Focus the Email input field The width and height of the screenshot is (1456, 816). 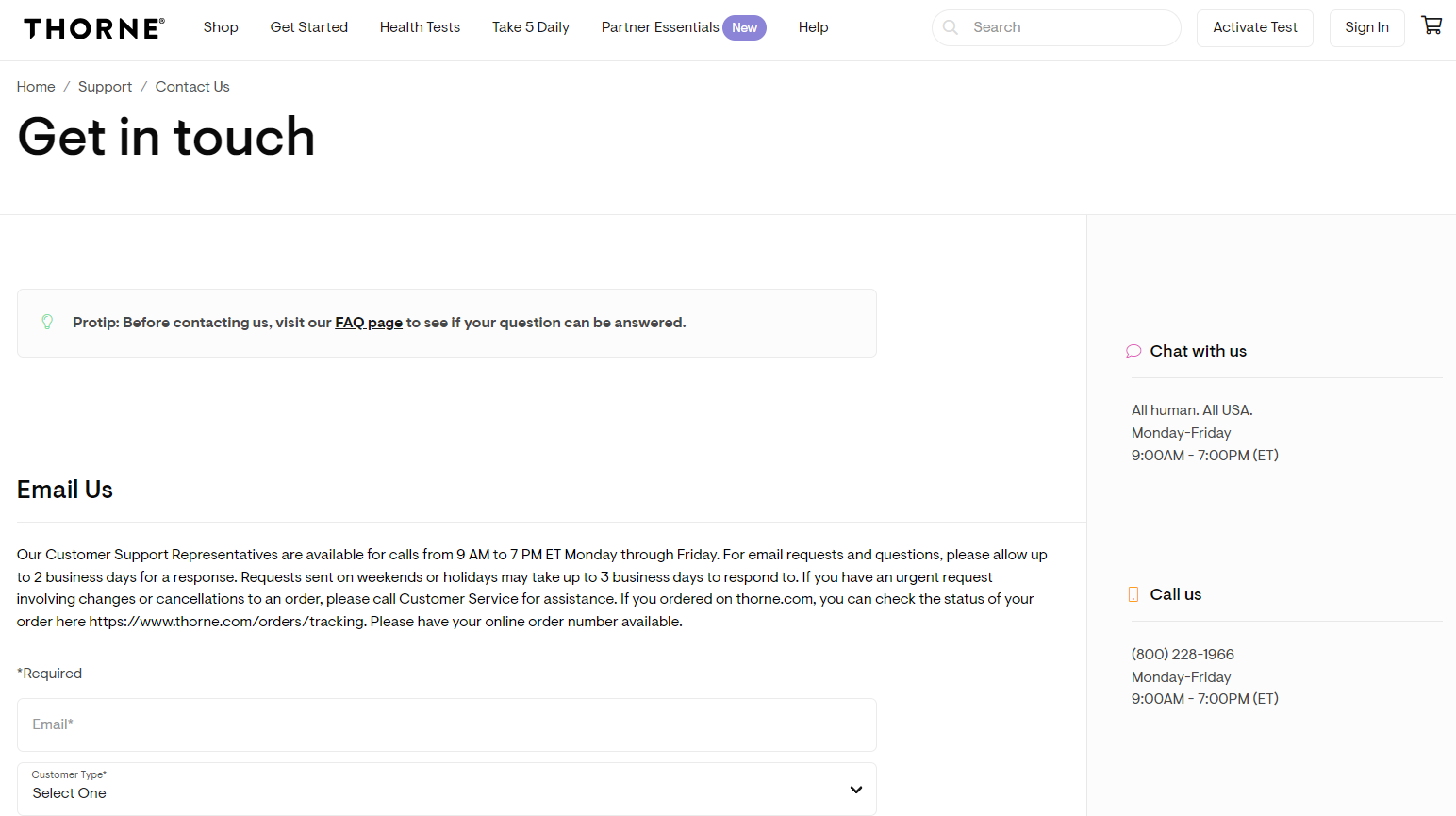coord(447,724)
